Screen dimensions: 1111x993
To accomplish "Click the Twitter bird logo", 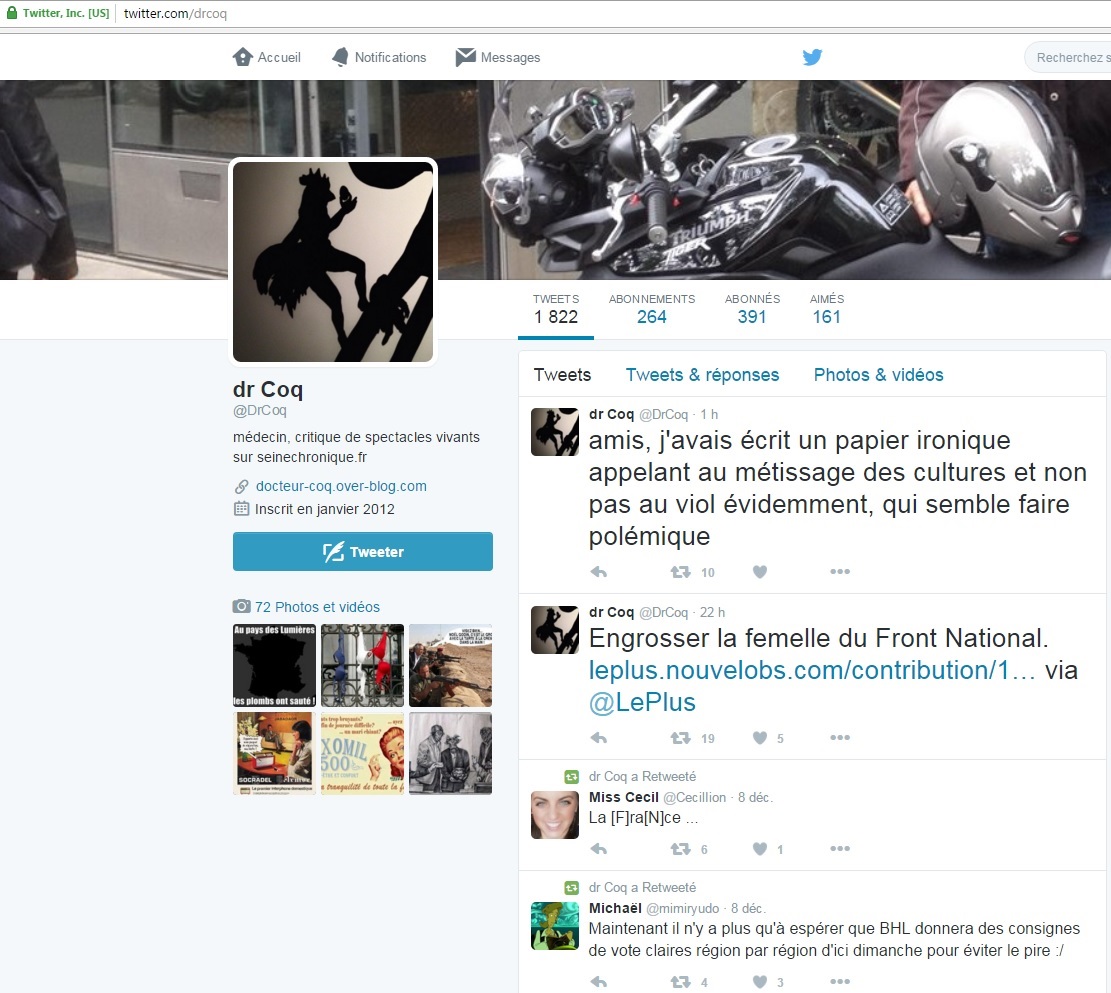I will click(x=812, y=58).
